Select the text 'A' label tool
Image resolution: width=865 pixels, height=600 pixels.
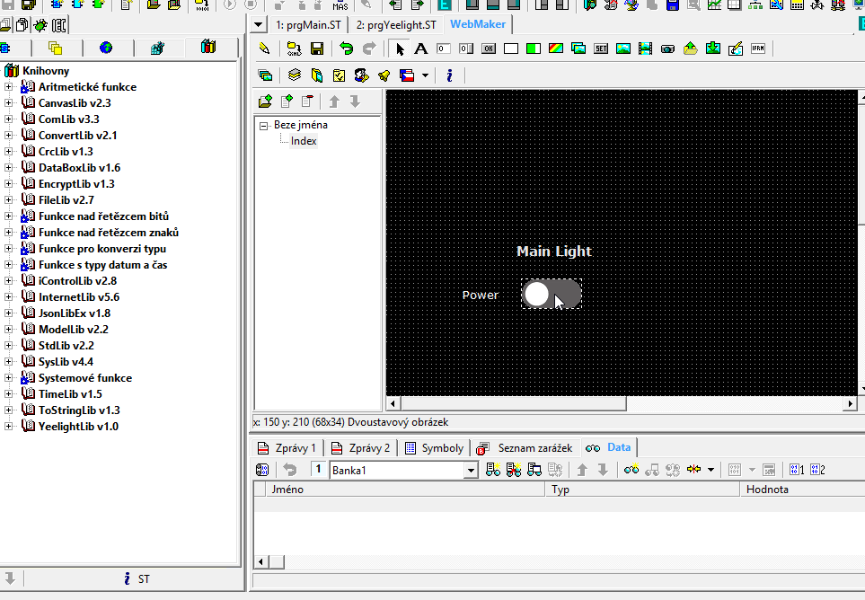[421, 49]
